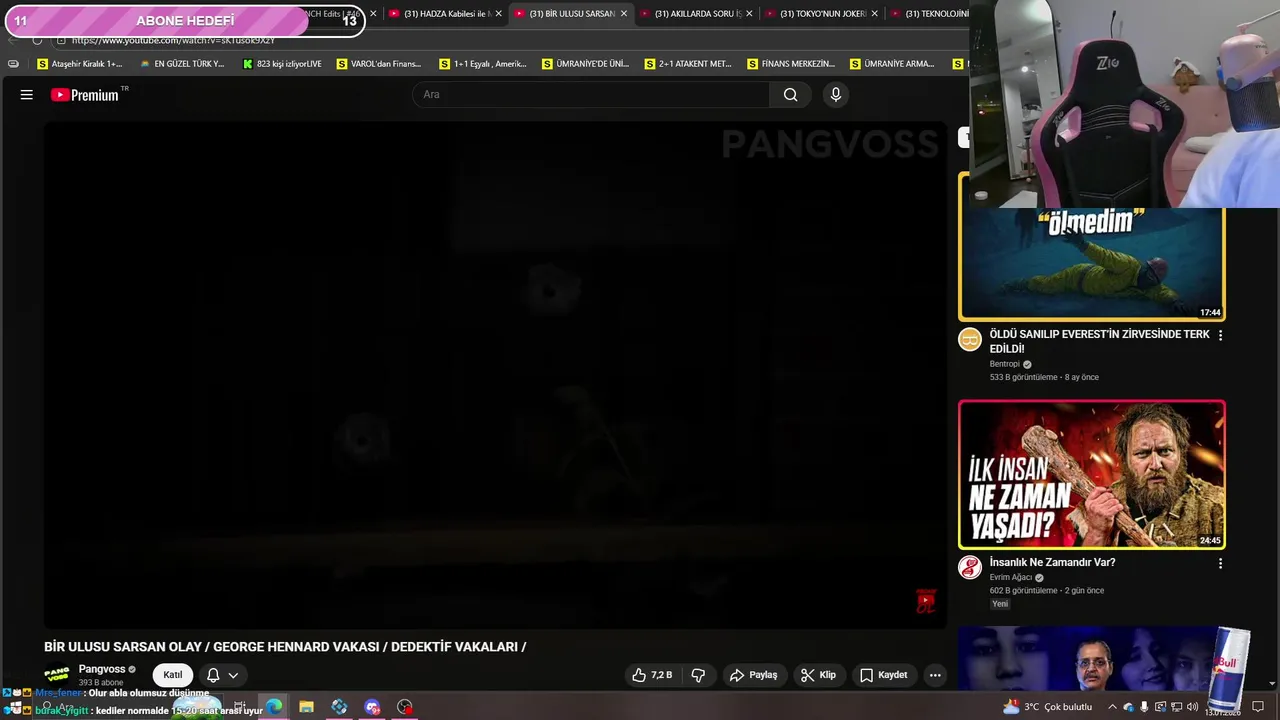Open the three-dot more actions under video
The image size is (1280, 720).
pos(935,675)
